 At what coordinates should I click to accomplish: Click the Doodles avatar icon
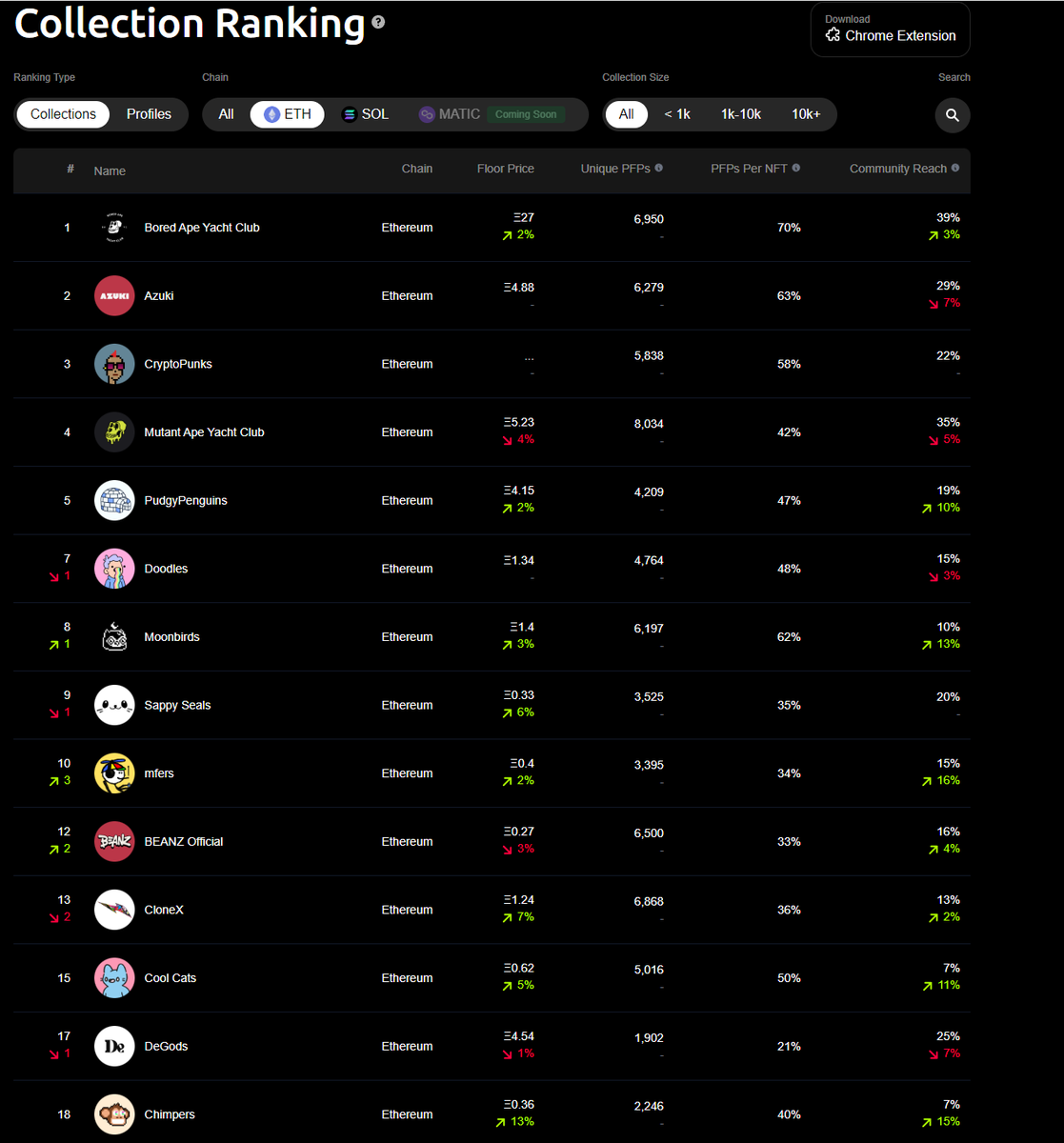click(x=114, y=569)
